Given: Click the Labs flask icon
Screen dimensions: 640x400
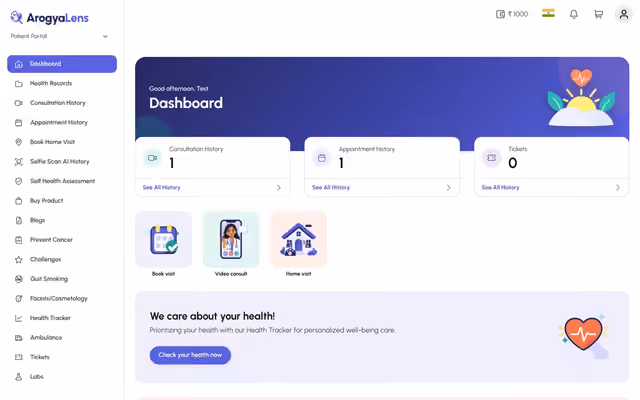Looking at the screenshot, I should point(18,377).
